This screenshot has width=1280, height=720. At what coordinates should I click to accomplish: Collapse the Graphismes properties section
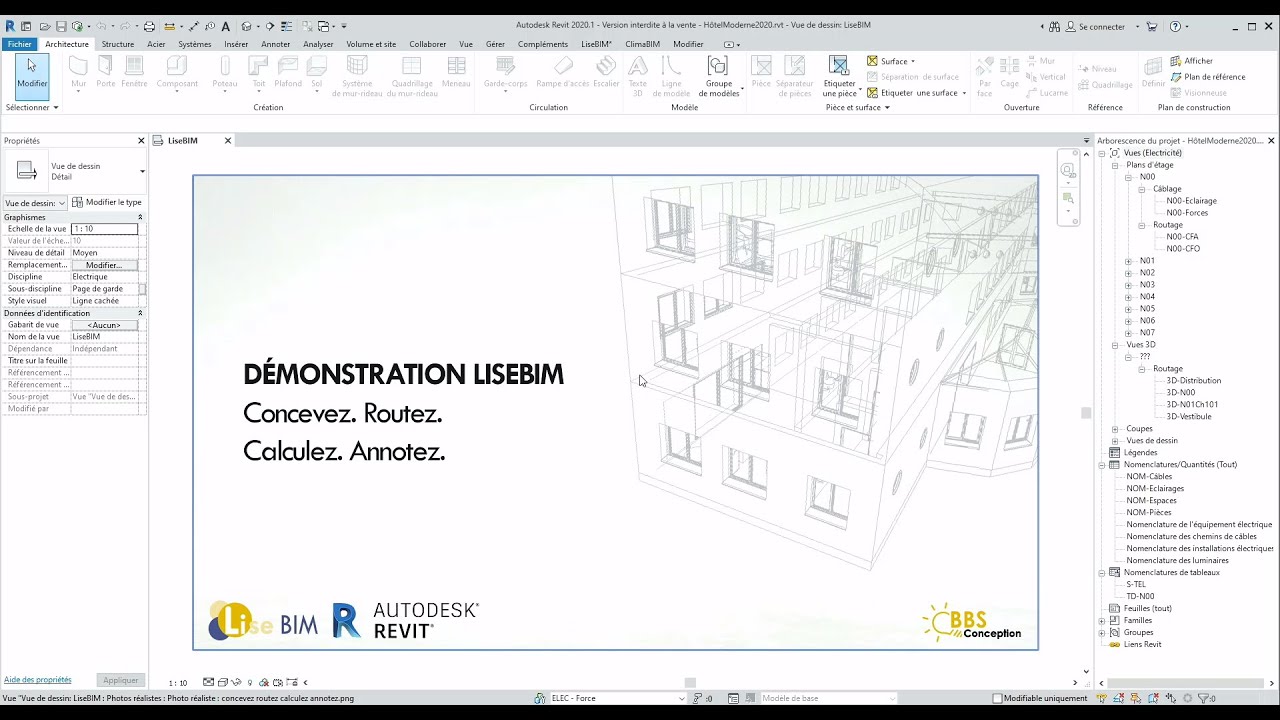pos(140,217)
